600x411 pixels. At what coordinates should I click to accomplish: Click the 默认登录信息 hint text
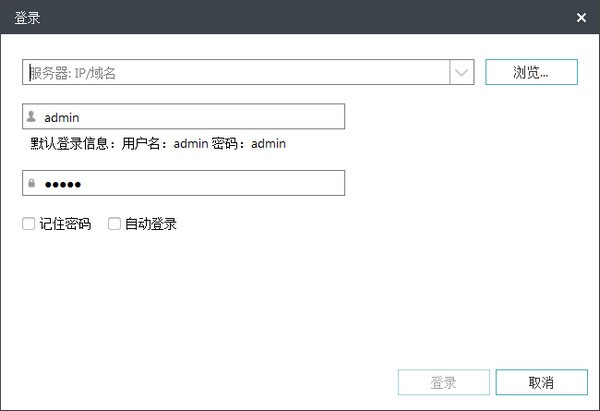pyautogui.click(x=158, y=144)
